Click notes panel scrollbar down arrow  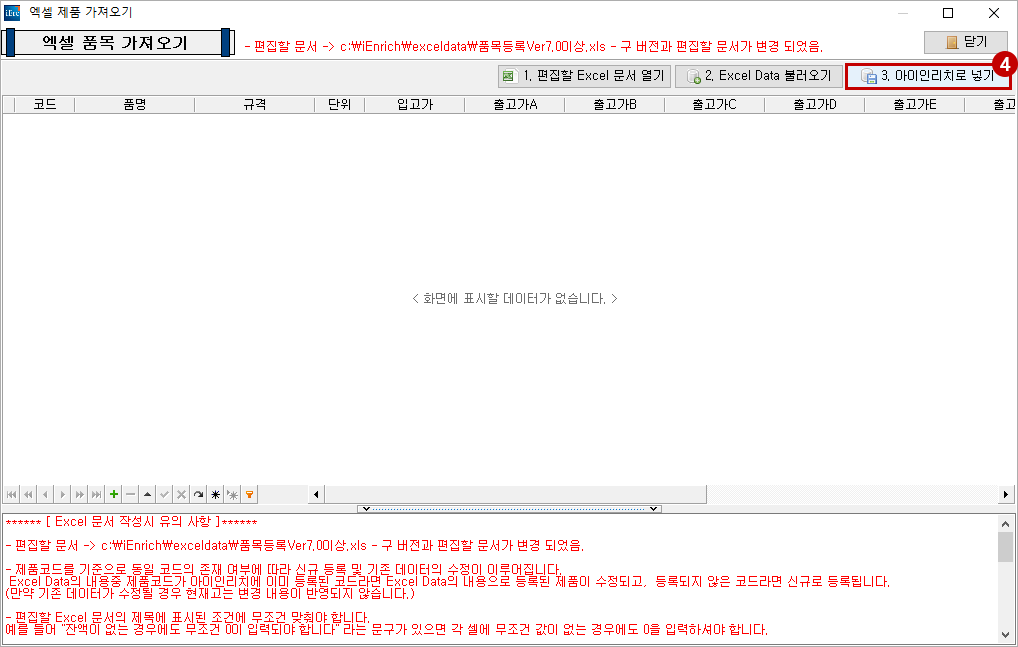[1005, 635]
